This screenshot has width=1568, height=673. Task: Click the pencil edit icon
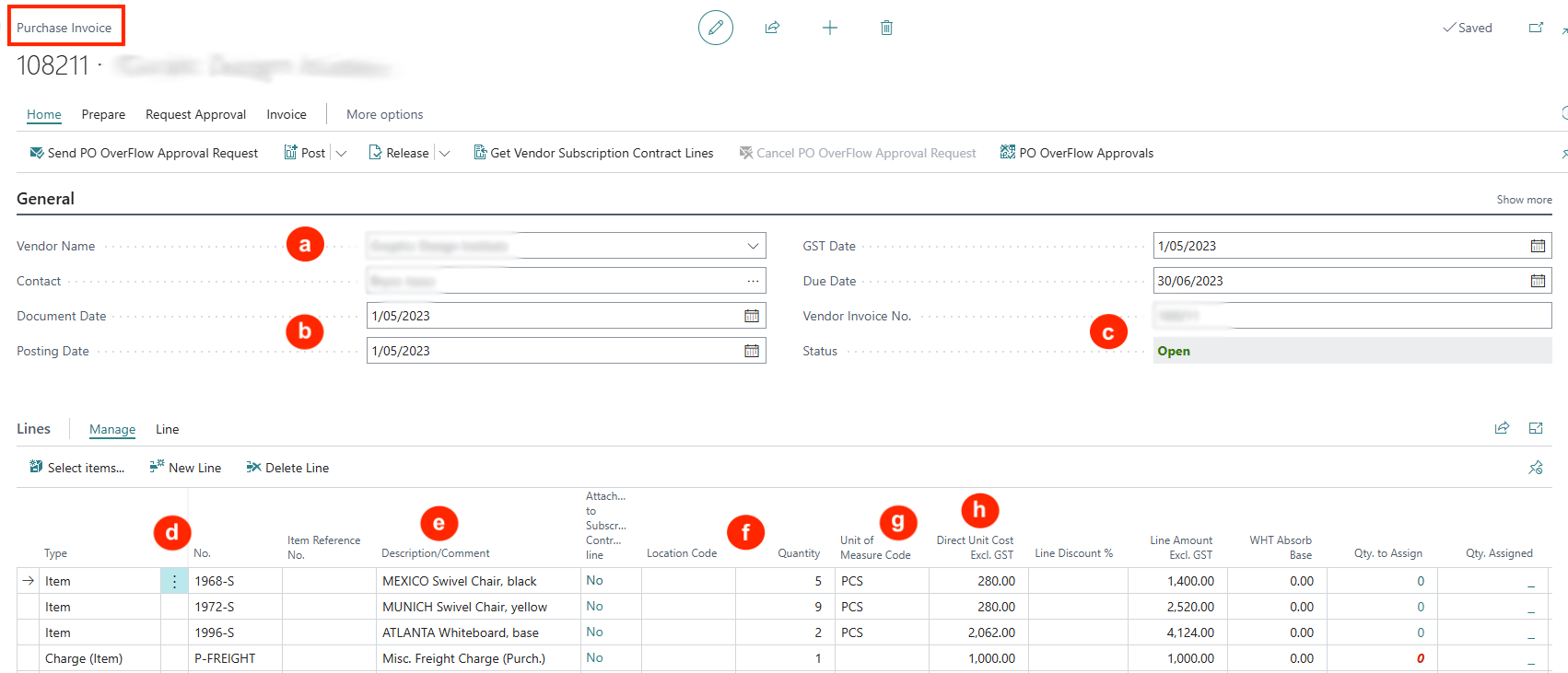click(715, 28)
